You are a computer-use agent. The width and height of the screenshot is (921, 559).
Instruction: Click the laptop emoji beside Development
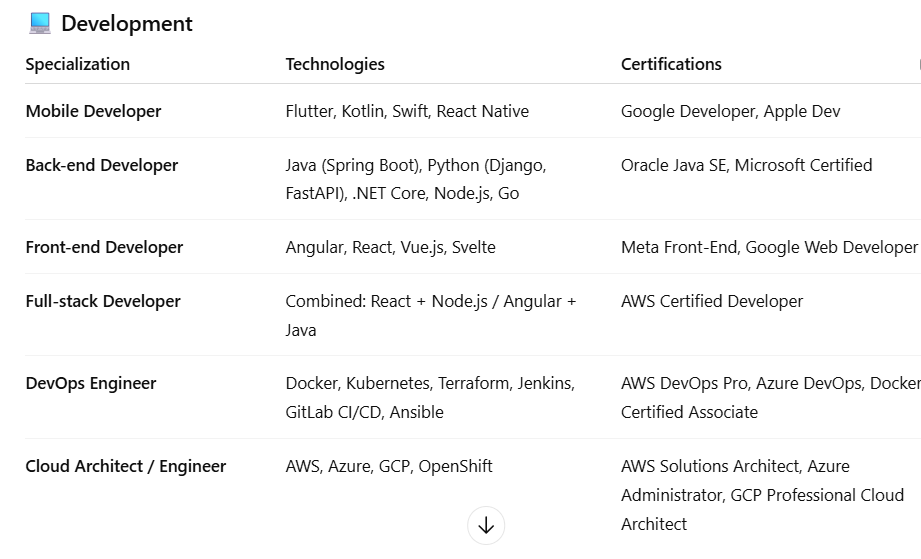40,24
